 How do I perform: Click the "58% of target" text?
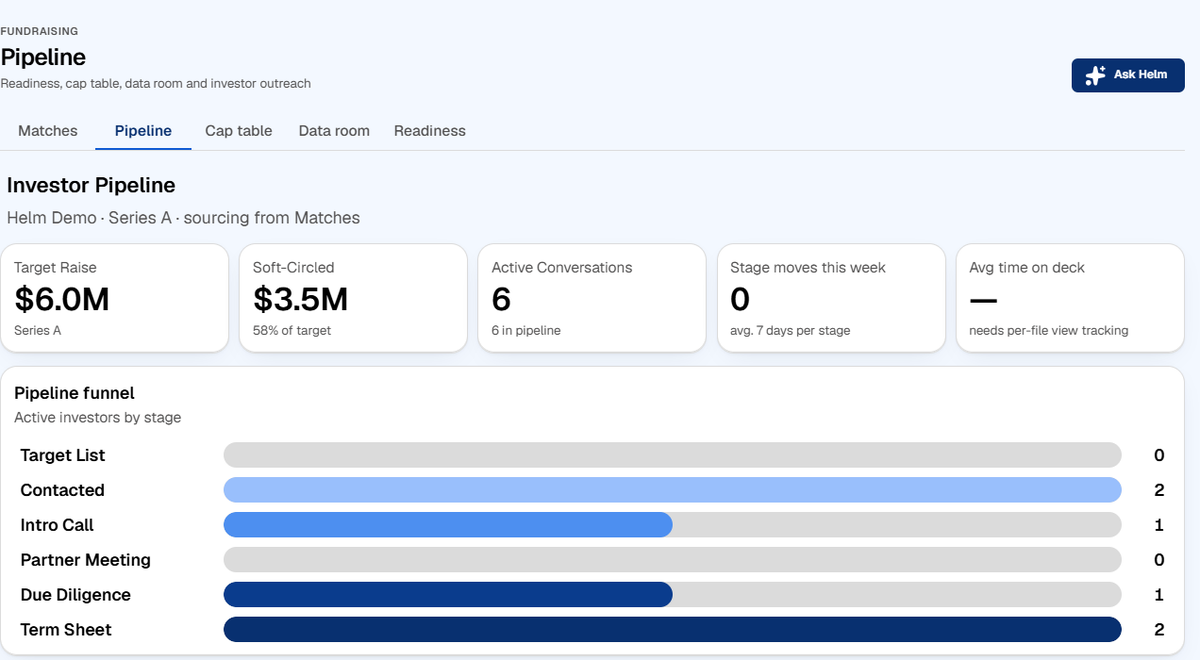tap(292, 330)
